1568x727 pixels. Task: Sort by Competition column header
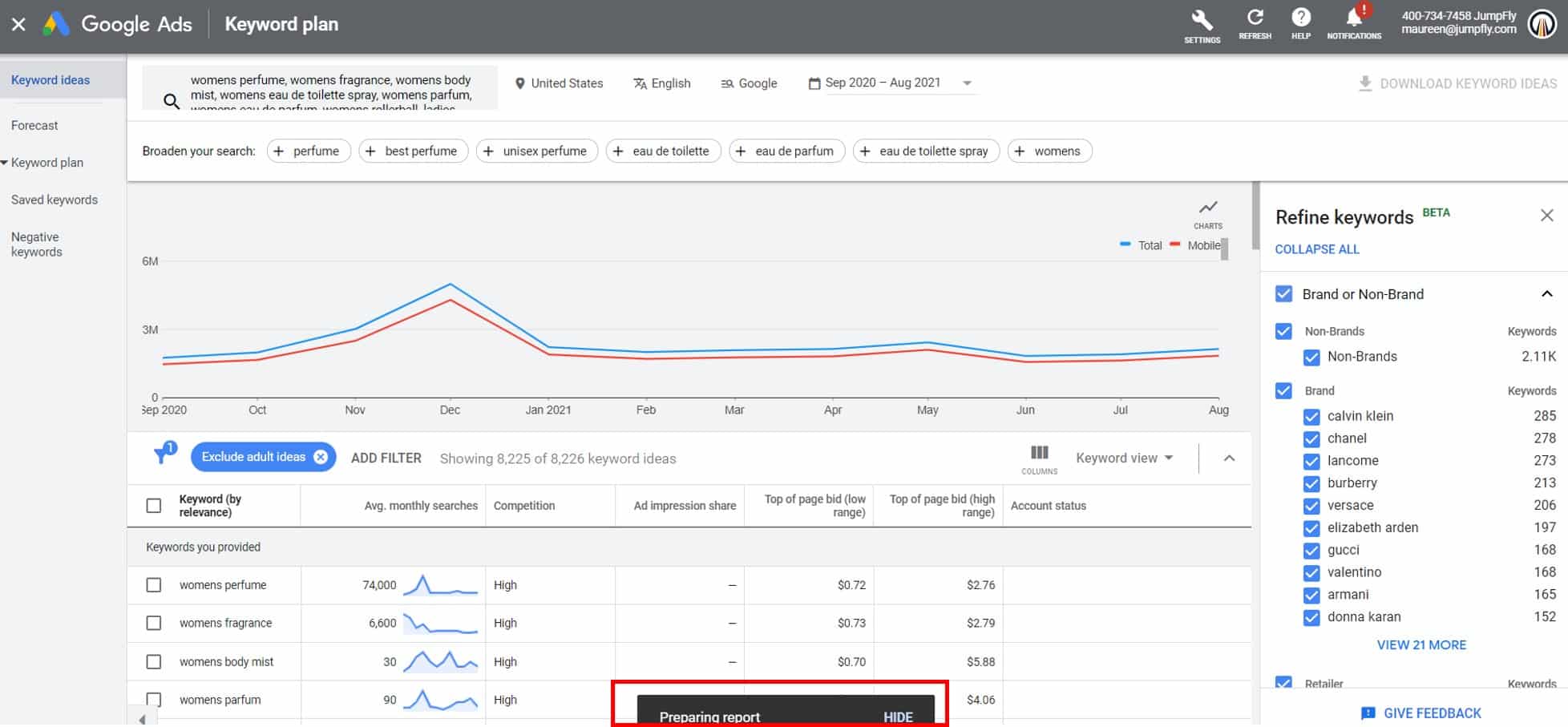(x=524, y=506)
